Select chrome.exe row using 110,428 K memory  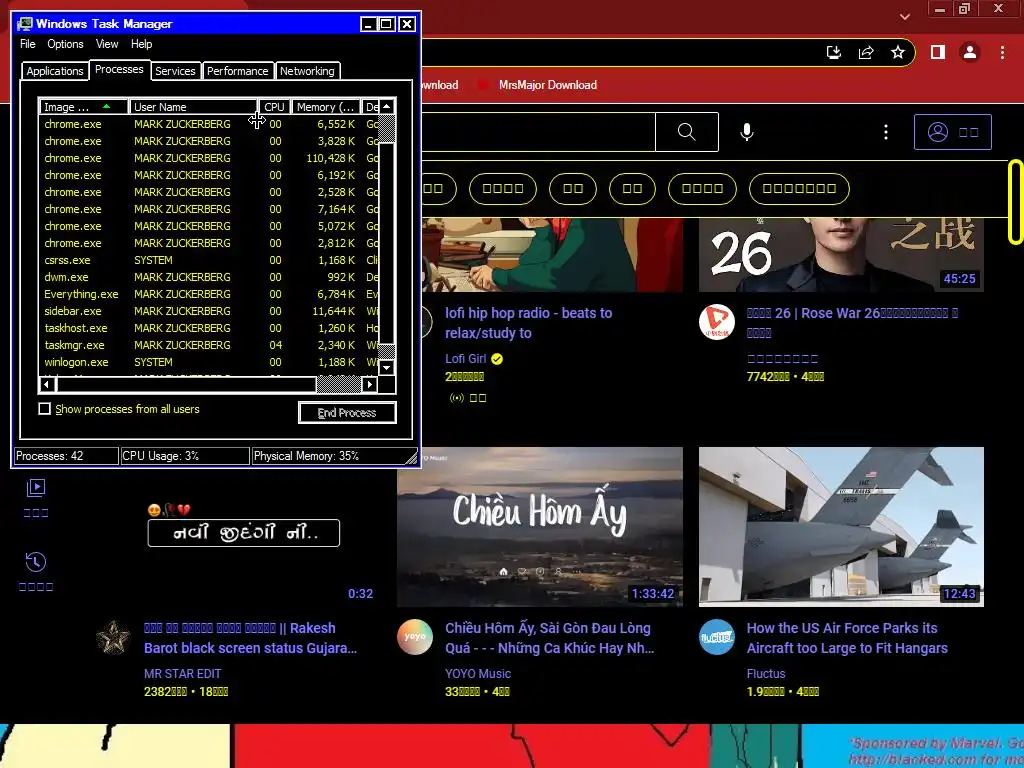209,158
